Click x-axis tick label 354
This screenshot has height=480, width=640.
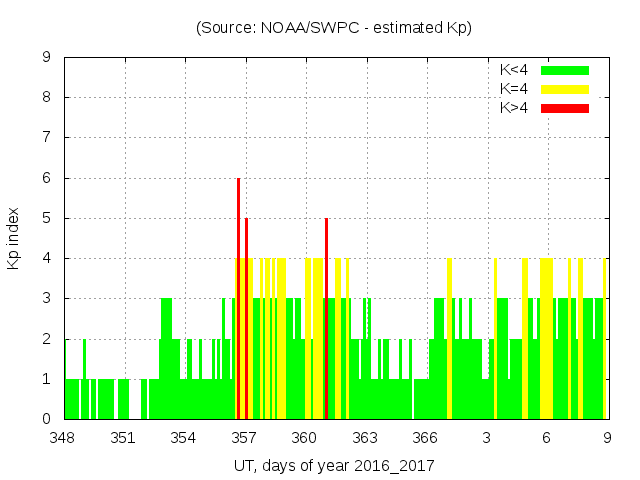pyautogui.click(x=184, y=438)
